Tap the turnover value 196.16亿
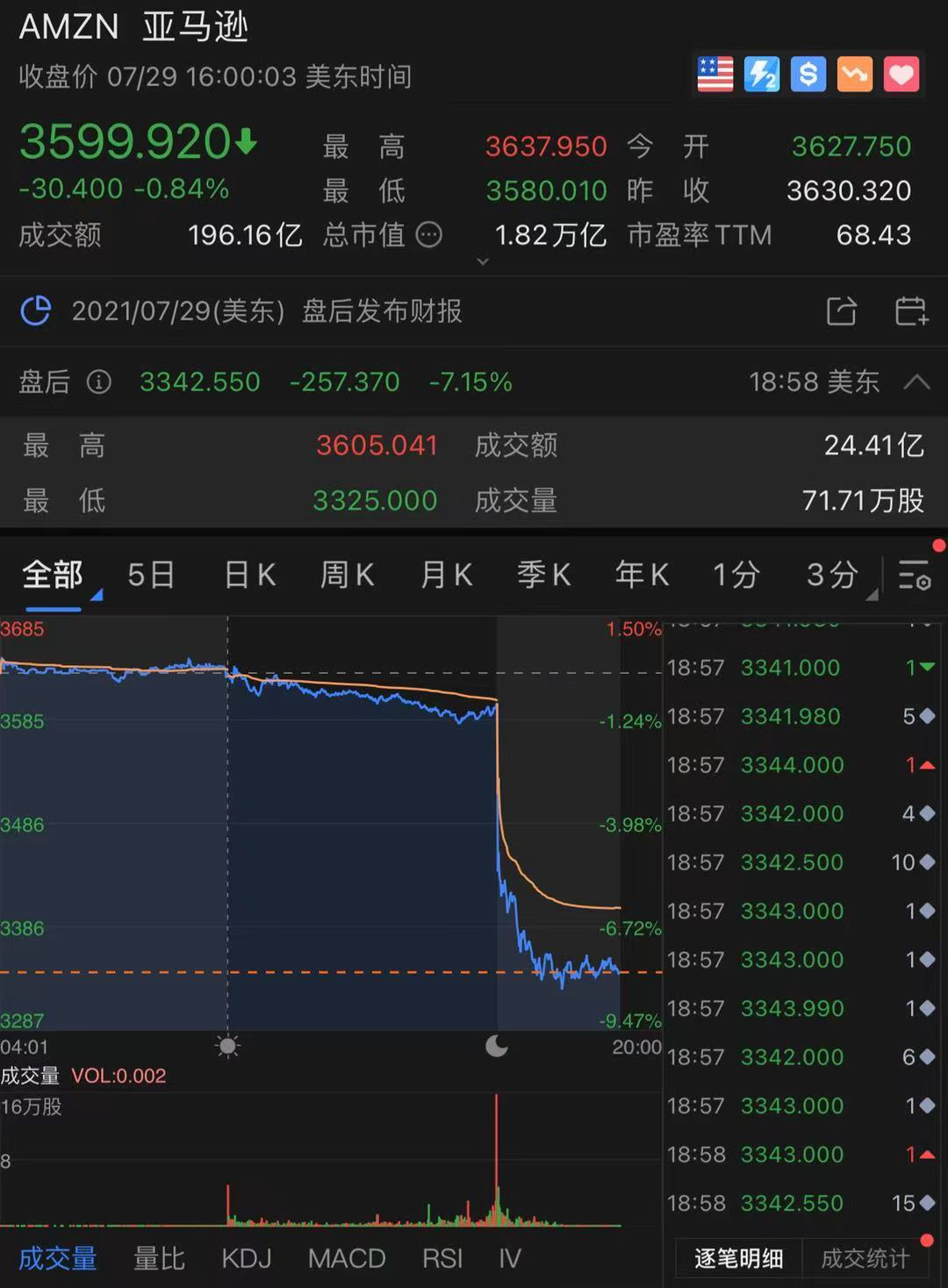The width and height of the screenshot is (948, 1288). tap(245, 234)
